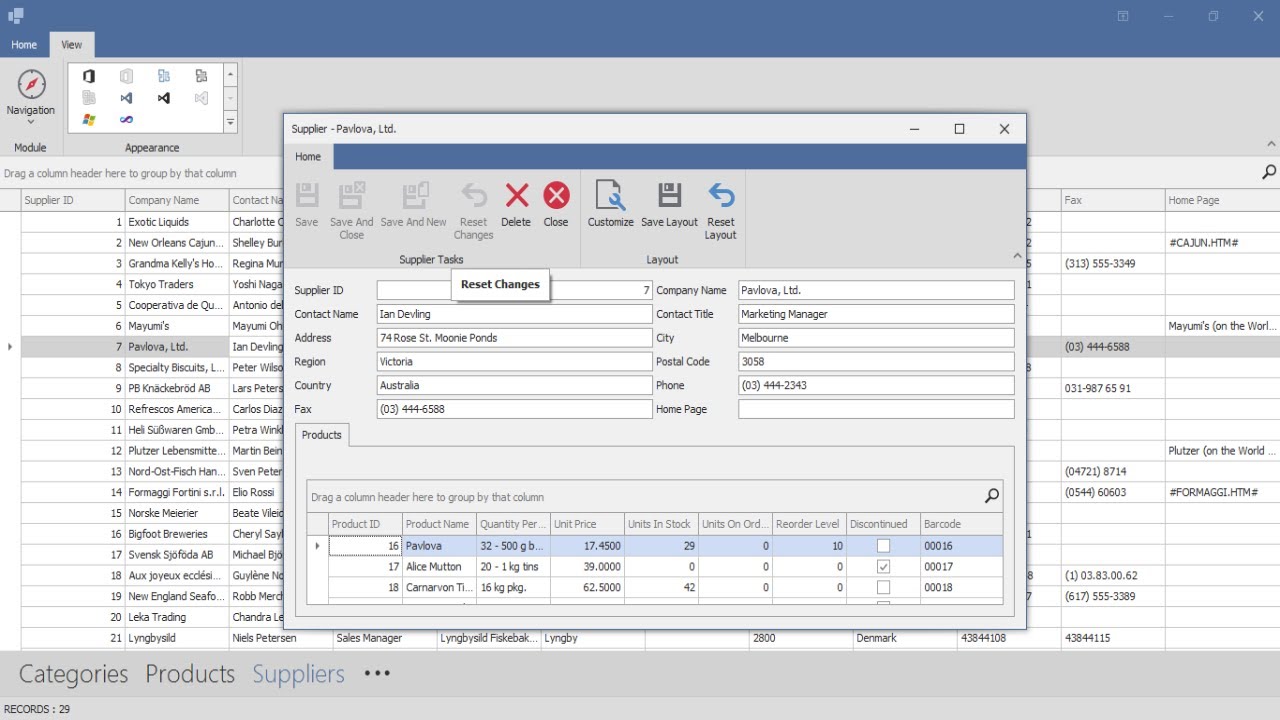Image resolution: width=1280 pixels, height=720 pixels.
Task: Select the black Office skin icon
Action: 89,76
